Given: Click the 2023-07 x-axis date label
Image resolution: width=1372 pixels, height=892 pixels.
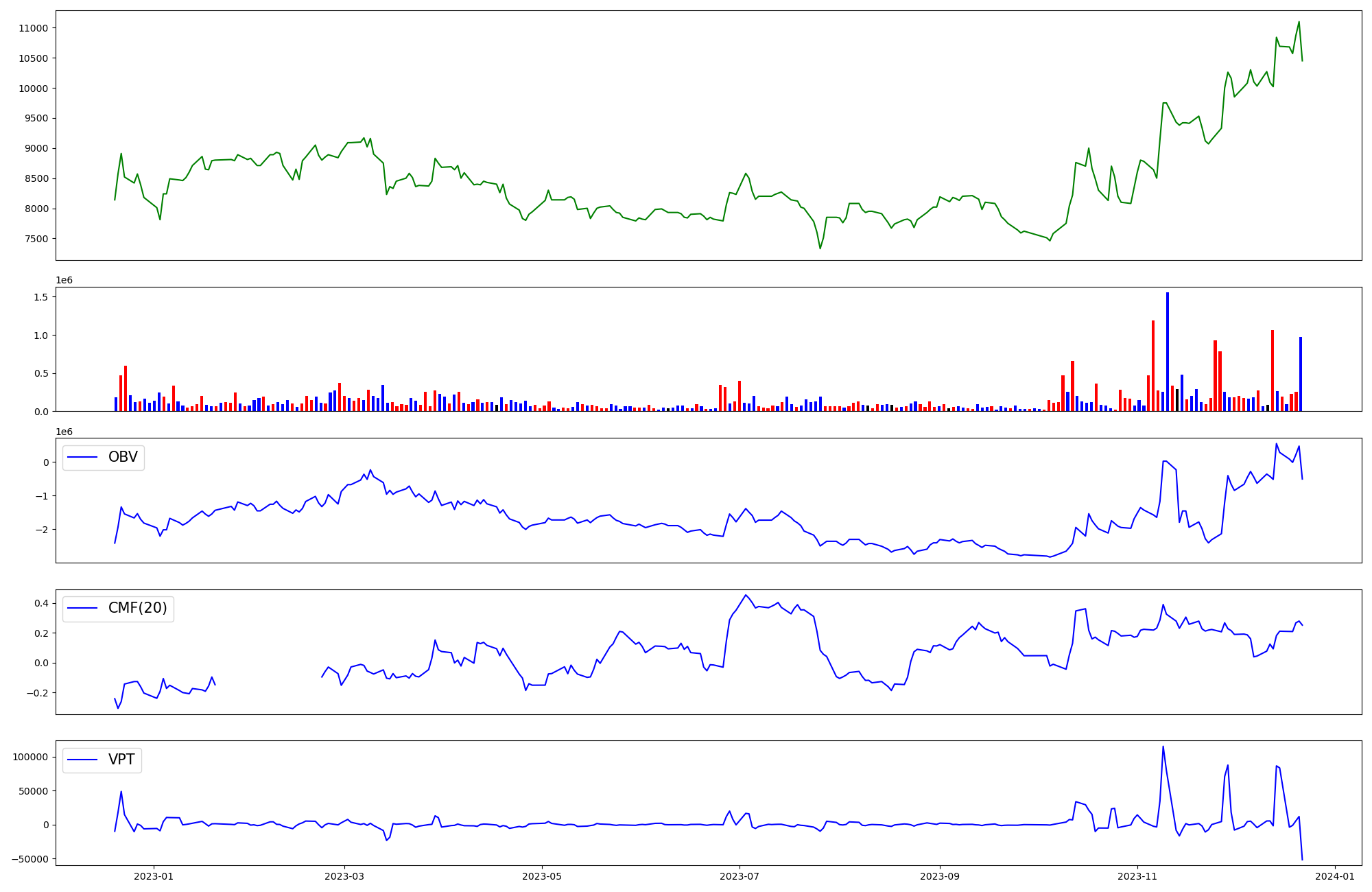Looking at the screenshot, I should click(740, 876).
